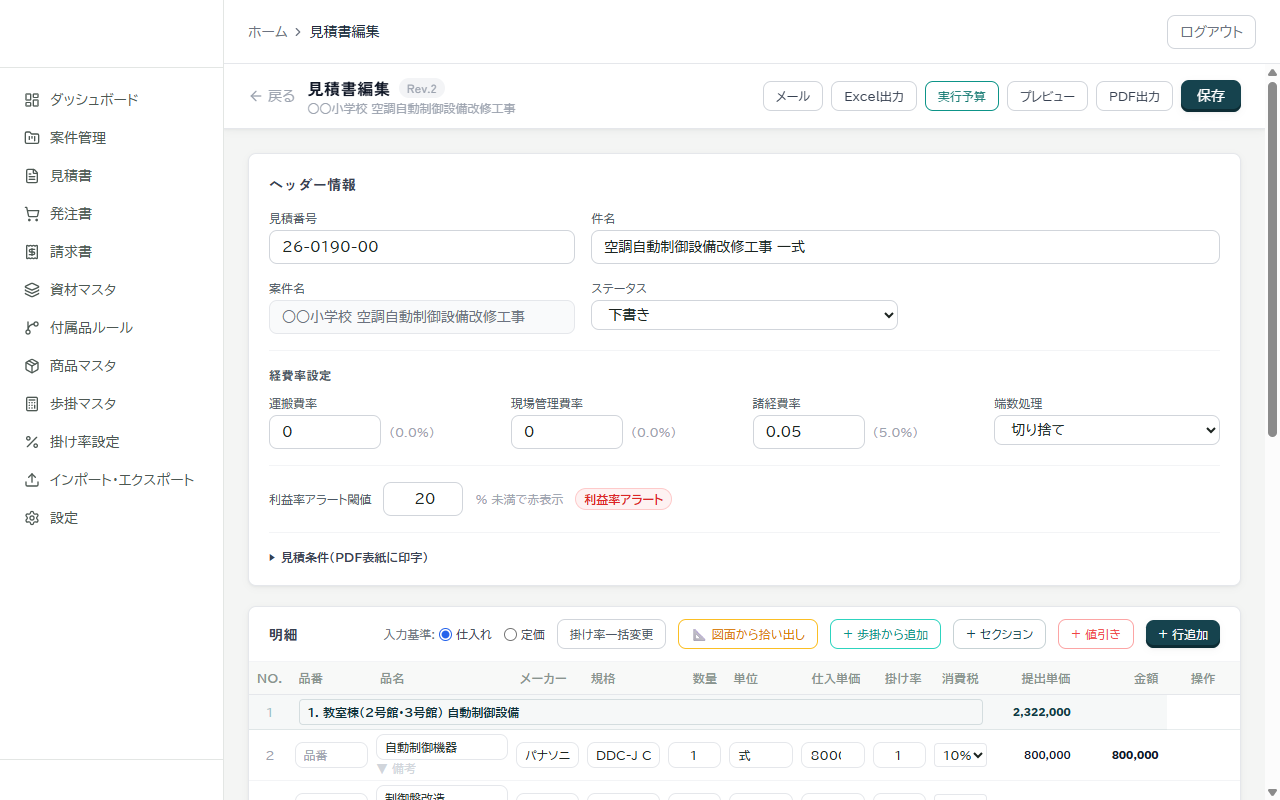Select 定価 input basis radio

click(x=510, y=634)
